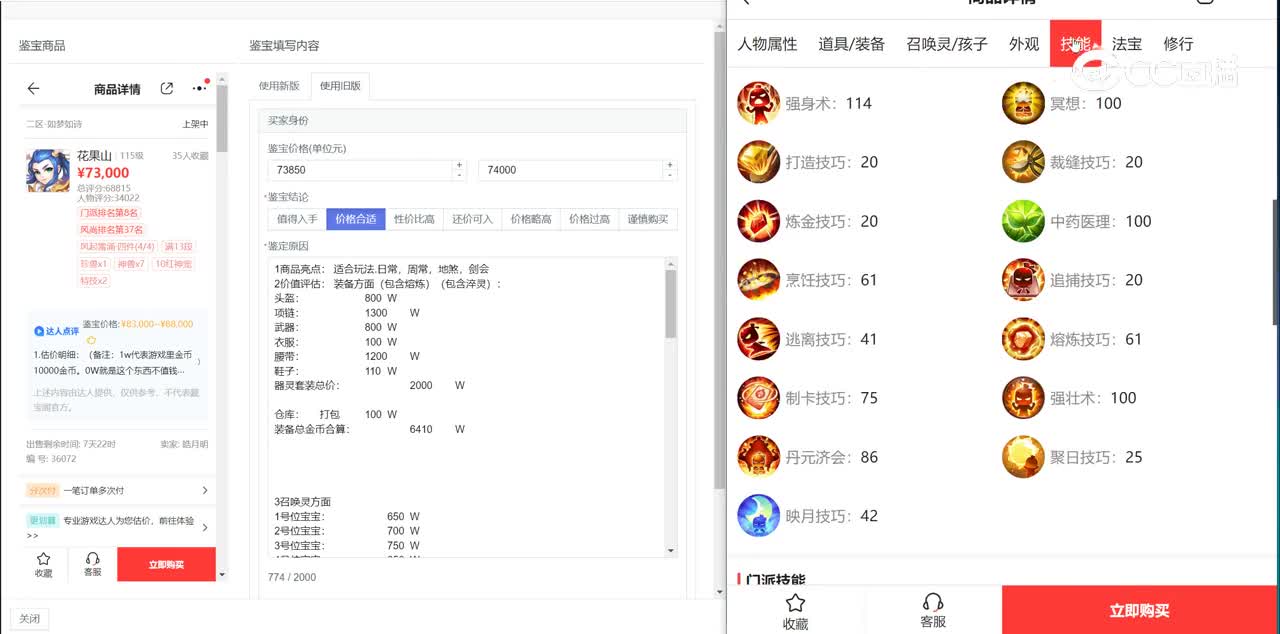Viewport: 1280px width, 634px height.
Task: Open the 修行 tab
Action: click(1178, 44)
